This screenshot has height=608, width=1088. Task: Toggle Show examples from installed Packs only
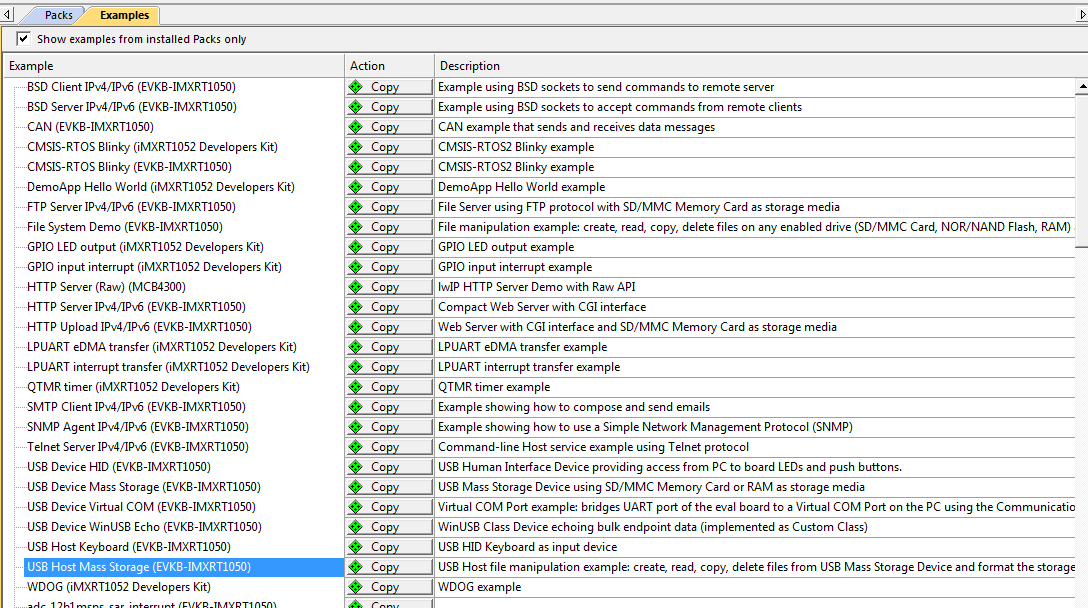pyautogui.click(x=24, y=39)
